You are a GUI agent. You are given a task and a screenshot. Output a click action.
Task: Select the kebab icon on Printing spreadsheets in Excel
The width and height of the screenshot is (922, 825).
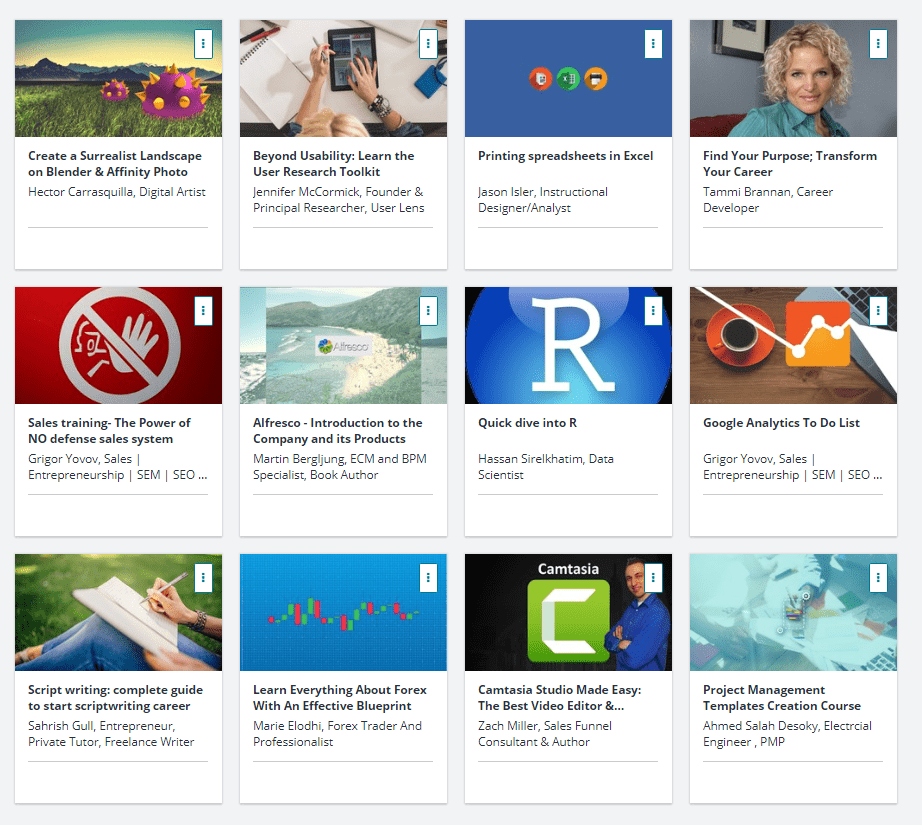[x=653, y=43]
